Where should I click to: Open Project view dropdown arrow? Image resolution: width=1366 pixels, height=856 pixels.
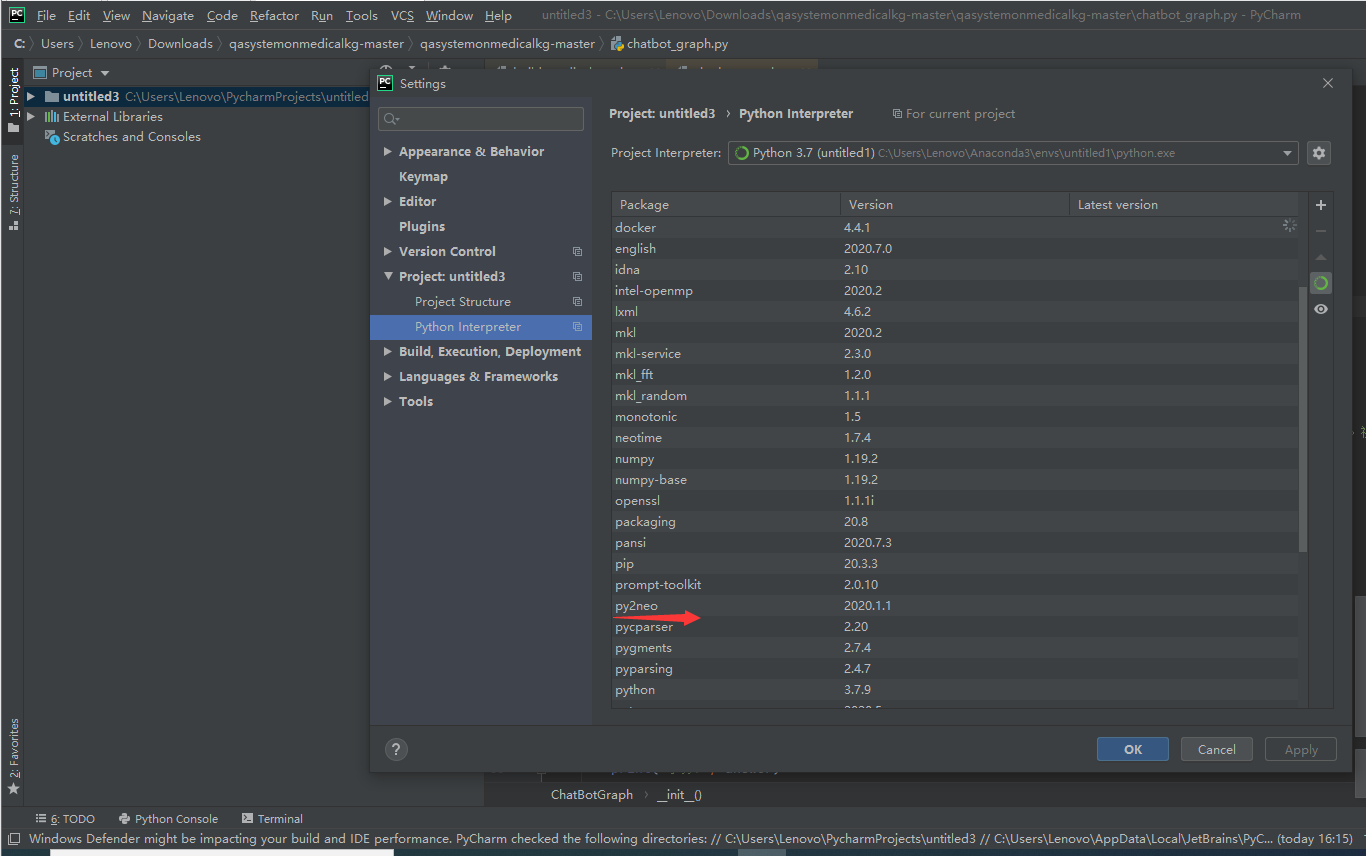(105, 73)
